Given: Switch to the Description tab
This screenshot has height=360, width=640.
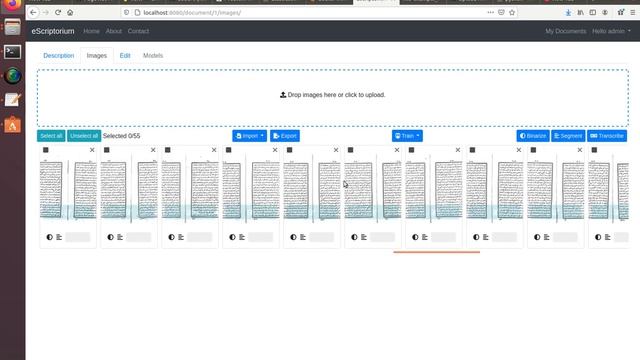Looking at the screenshot, I should coord(59,56).
